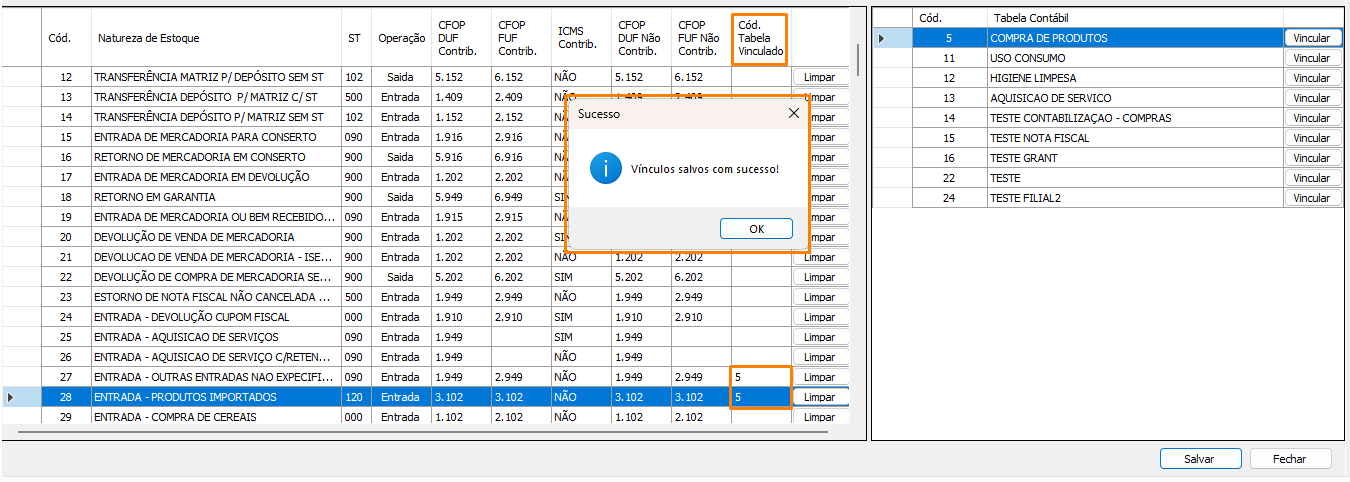Select row ENTRADA - DEVOLUÇÃO CUPOM FISCAL
This screenshot has height=482, width=1350.
click(x=424, y=317)
